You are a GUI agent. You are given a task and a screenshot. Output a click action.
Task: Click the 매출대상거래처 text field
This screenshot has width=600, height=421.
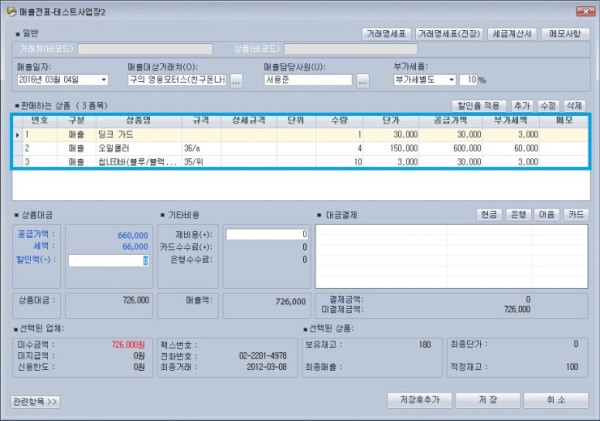coord(177,80)
